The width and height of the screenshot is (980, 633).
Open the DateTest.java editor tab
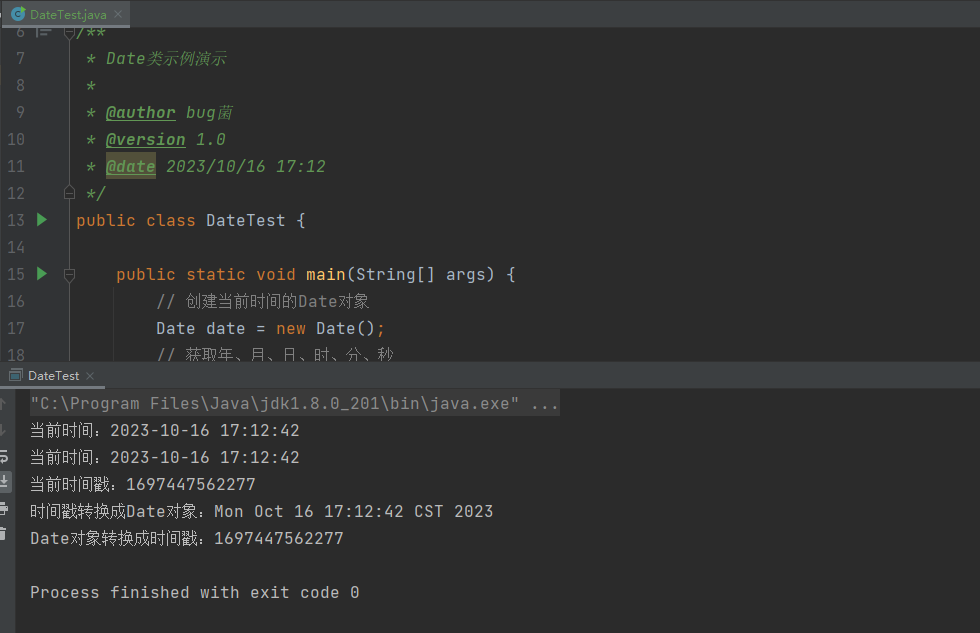68,14
